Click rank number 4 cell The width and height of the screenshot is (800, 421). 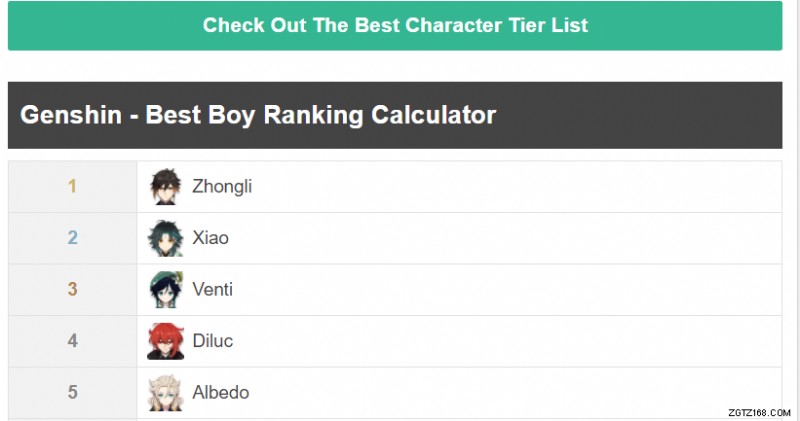(x=72, y=341)
